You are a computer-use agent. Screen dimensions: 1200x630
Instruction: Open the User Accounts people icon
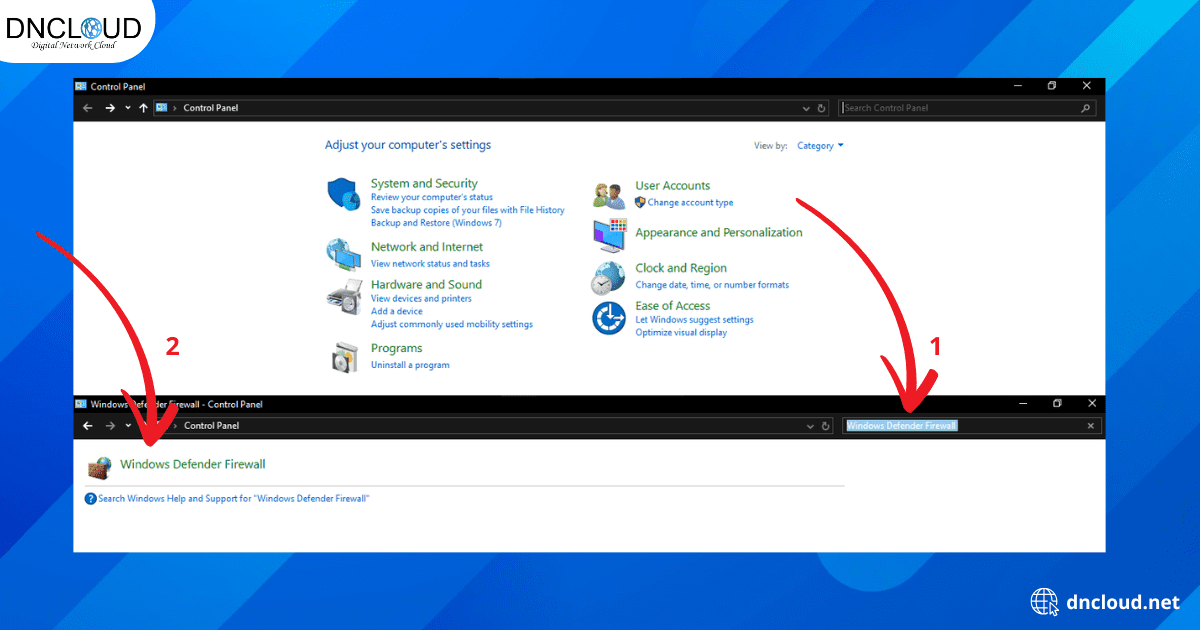(609, 194)
